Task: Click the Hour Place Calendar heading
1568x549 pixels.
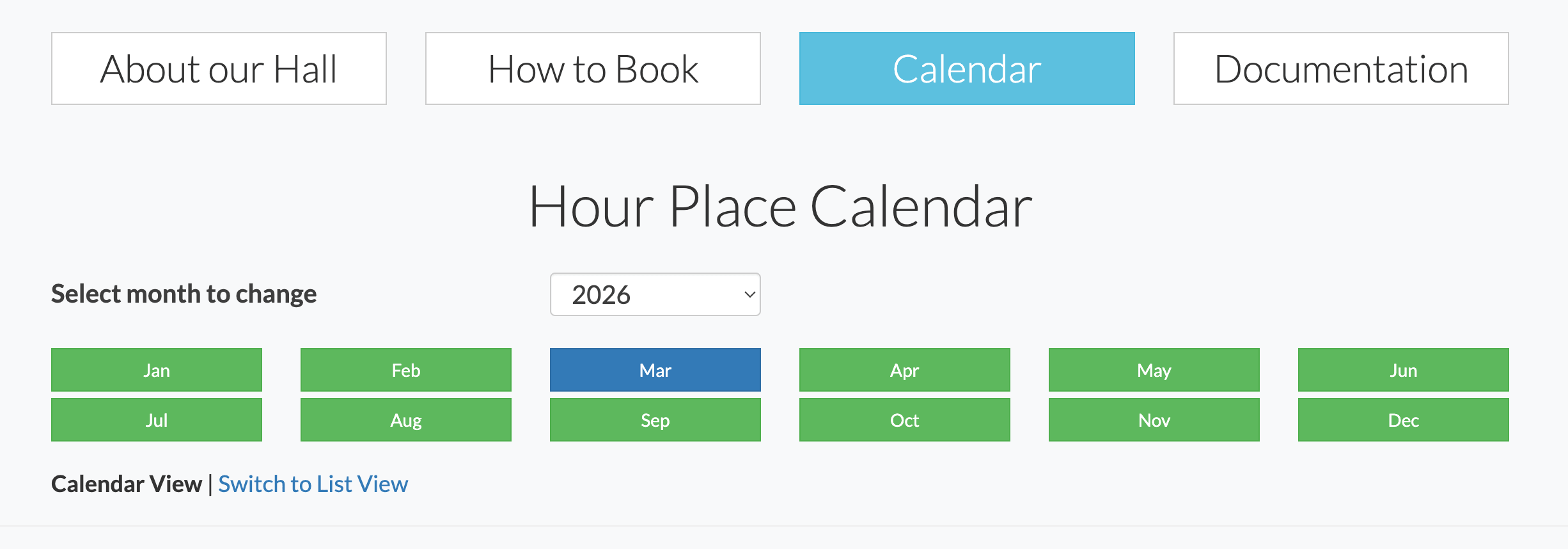Action: [x=780, y=207]
